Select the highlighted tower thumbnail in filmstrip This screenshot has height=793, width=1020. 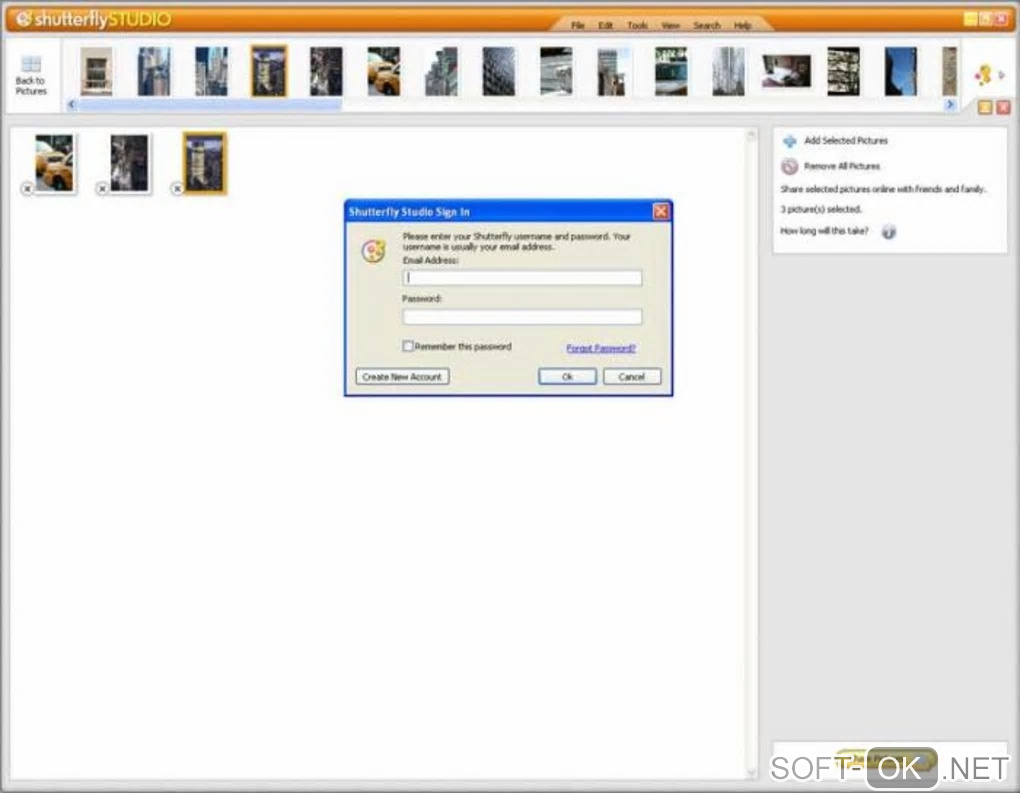[x=269, y=72]
